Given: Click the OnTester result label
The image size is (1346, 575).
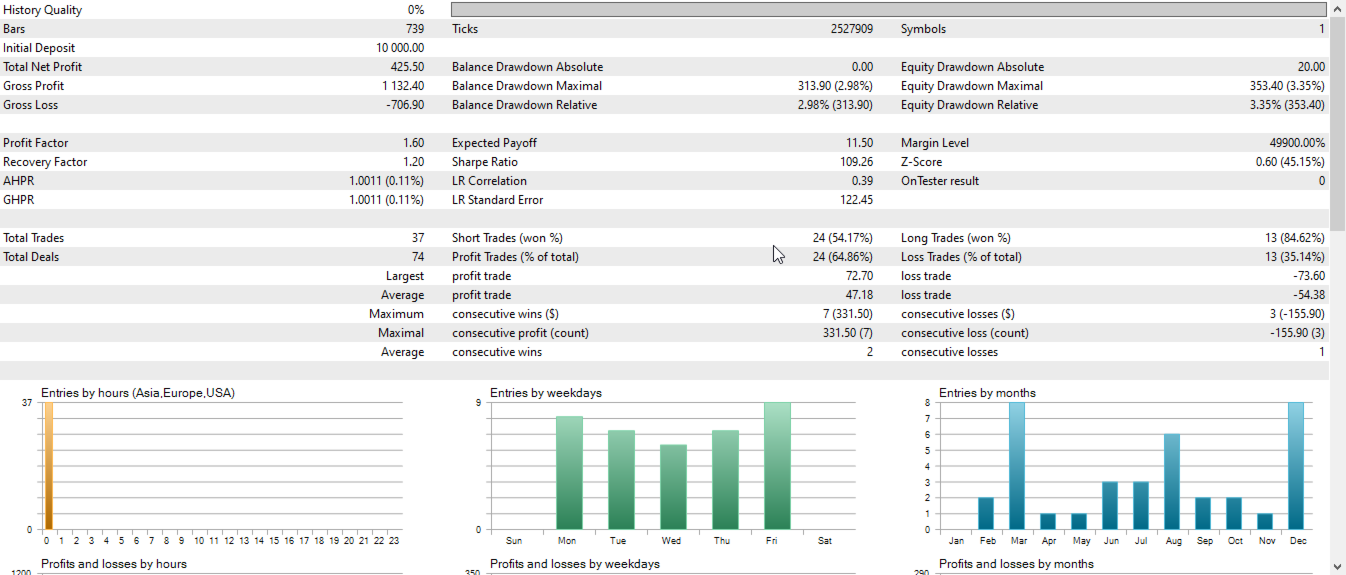Looking at the screenshot, I should 940,181.
